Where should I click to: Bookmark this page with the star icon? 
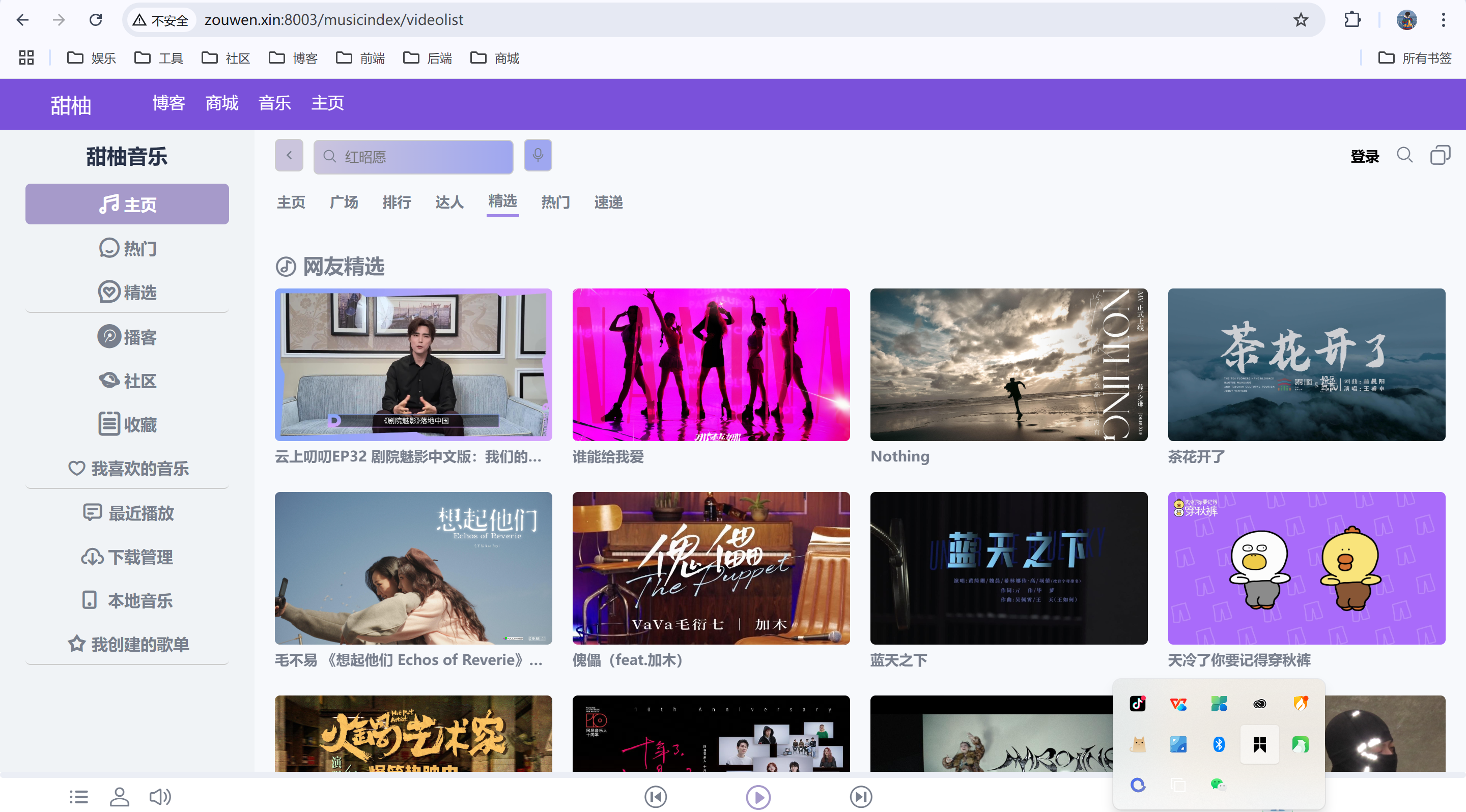tap(1301, 20)
